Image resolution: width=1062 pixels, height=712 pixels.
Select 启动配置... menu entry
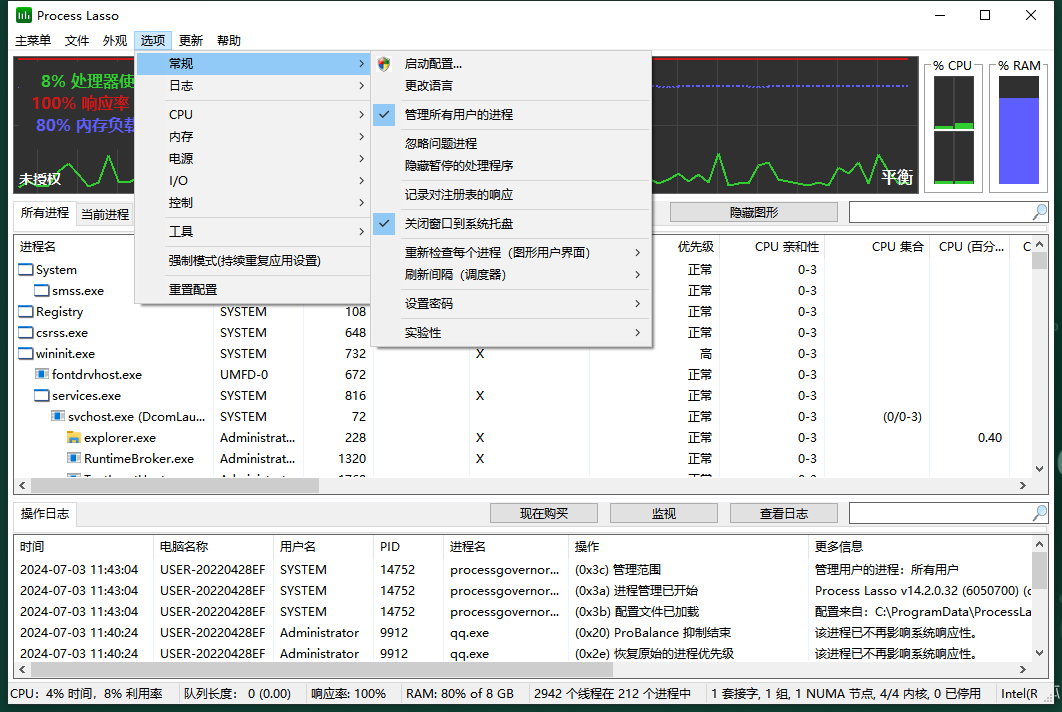511,64
